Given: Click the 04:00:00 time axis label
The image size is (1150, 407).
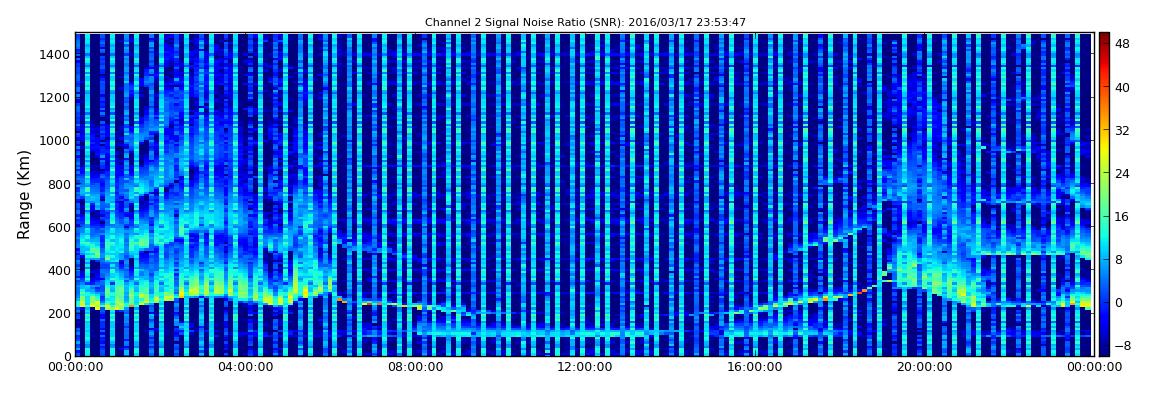Looking at the screenshot, I should (x=244, y=367).
